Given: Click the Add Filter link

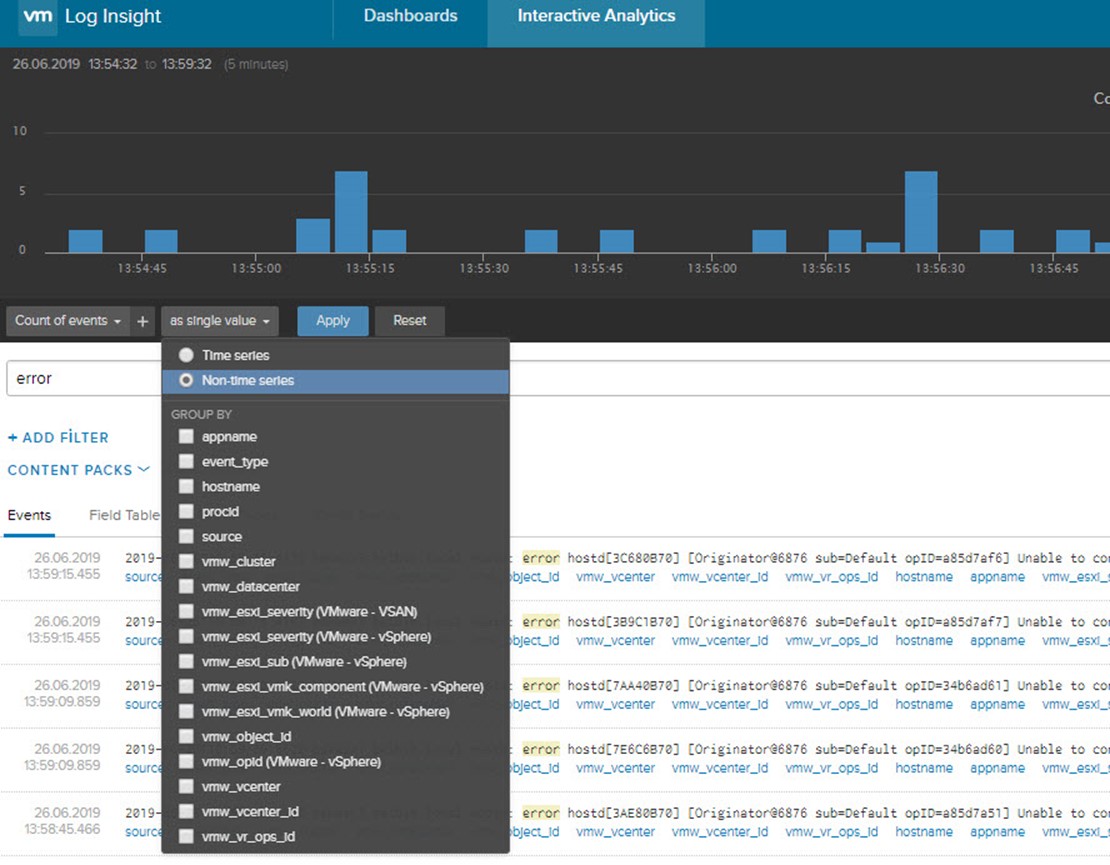Looking at the screenshot, I should (x=58, y=437).
